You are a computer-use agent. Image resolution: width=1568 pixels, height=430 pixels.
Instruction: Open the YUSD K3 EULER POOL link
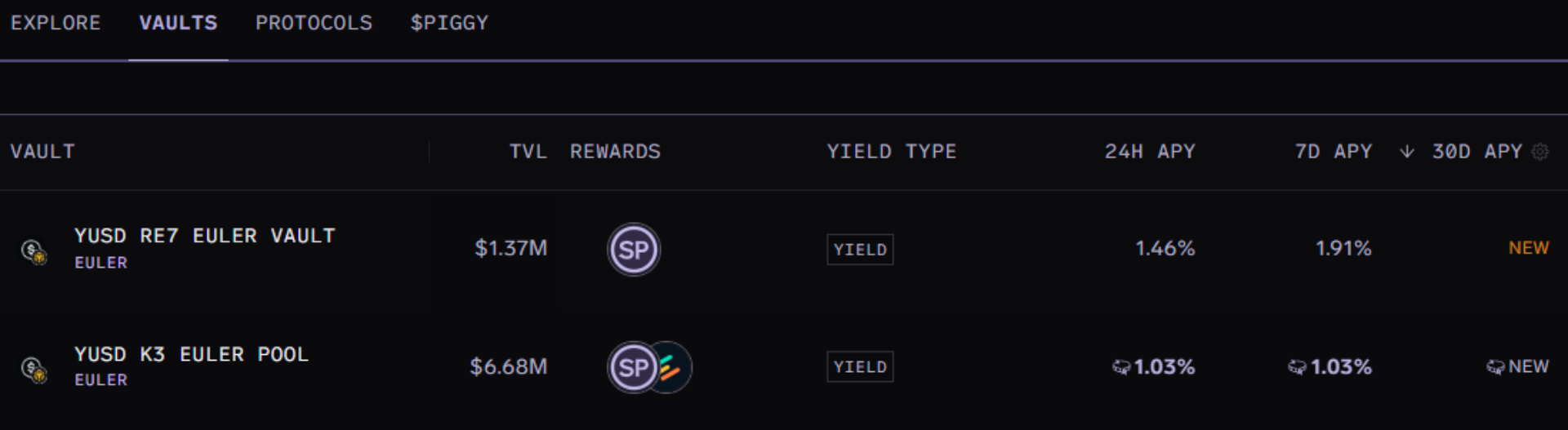pos(191,354)
